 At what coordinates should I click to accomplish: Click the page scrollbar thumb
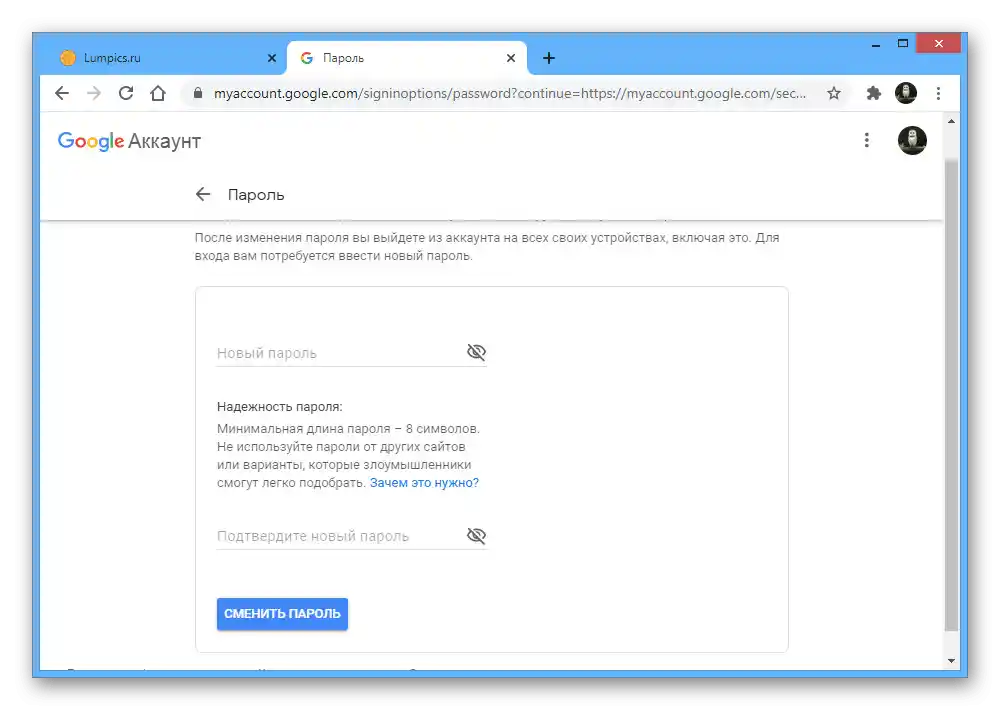951,394
